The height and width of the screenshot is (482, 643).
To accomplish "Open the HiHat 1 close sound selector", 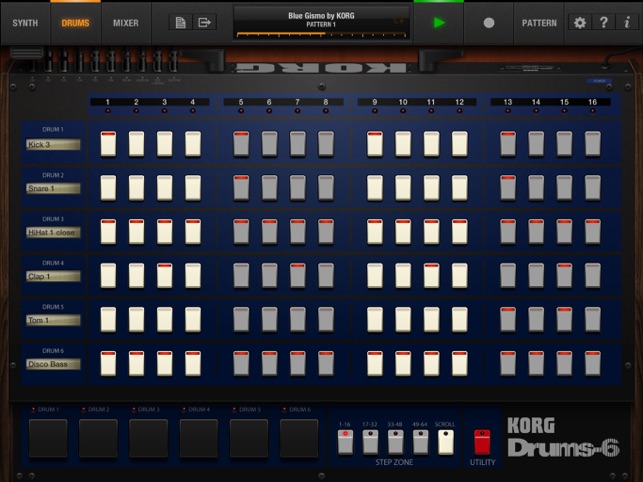I will pyautogui.click(x=53, y=232).
